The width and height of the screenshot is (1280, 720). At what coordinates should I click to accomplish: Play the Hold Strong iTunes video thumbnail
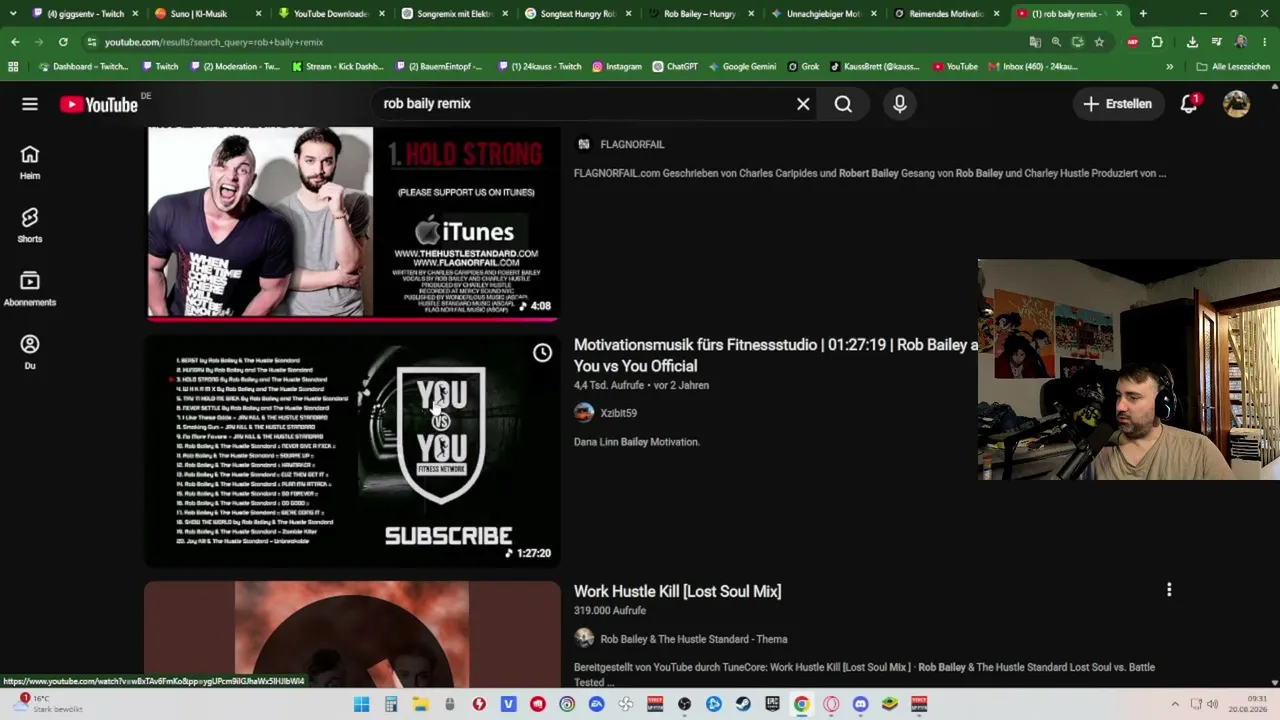[x=353, y=222]
